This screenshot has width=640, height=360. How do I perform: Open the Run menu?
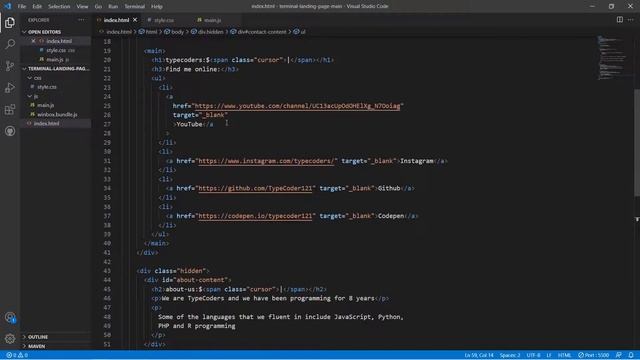point(113,6)
